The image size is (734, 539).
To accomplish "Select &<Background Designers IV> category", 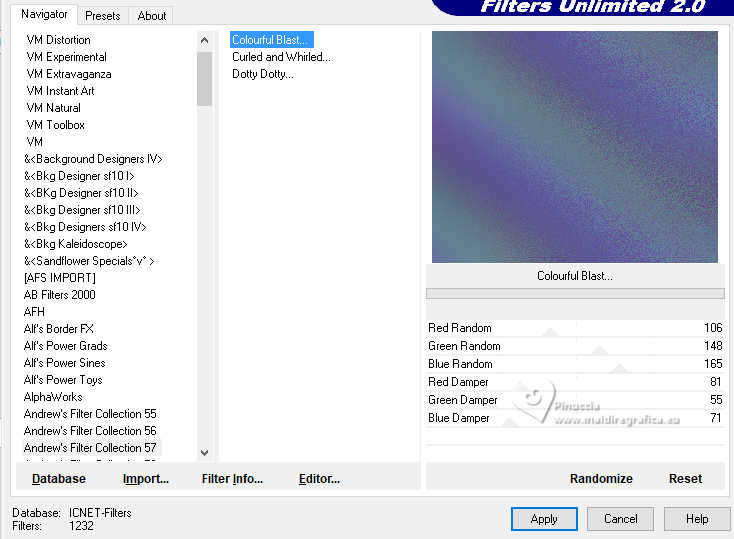I will point(93,159).
